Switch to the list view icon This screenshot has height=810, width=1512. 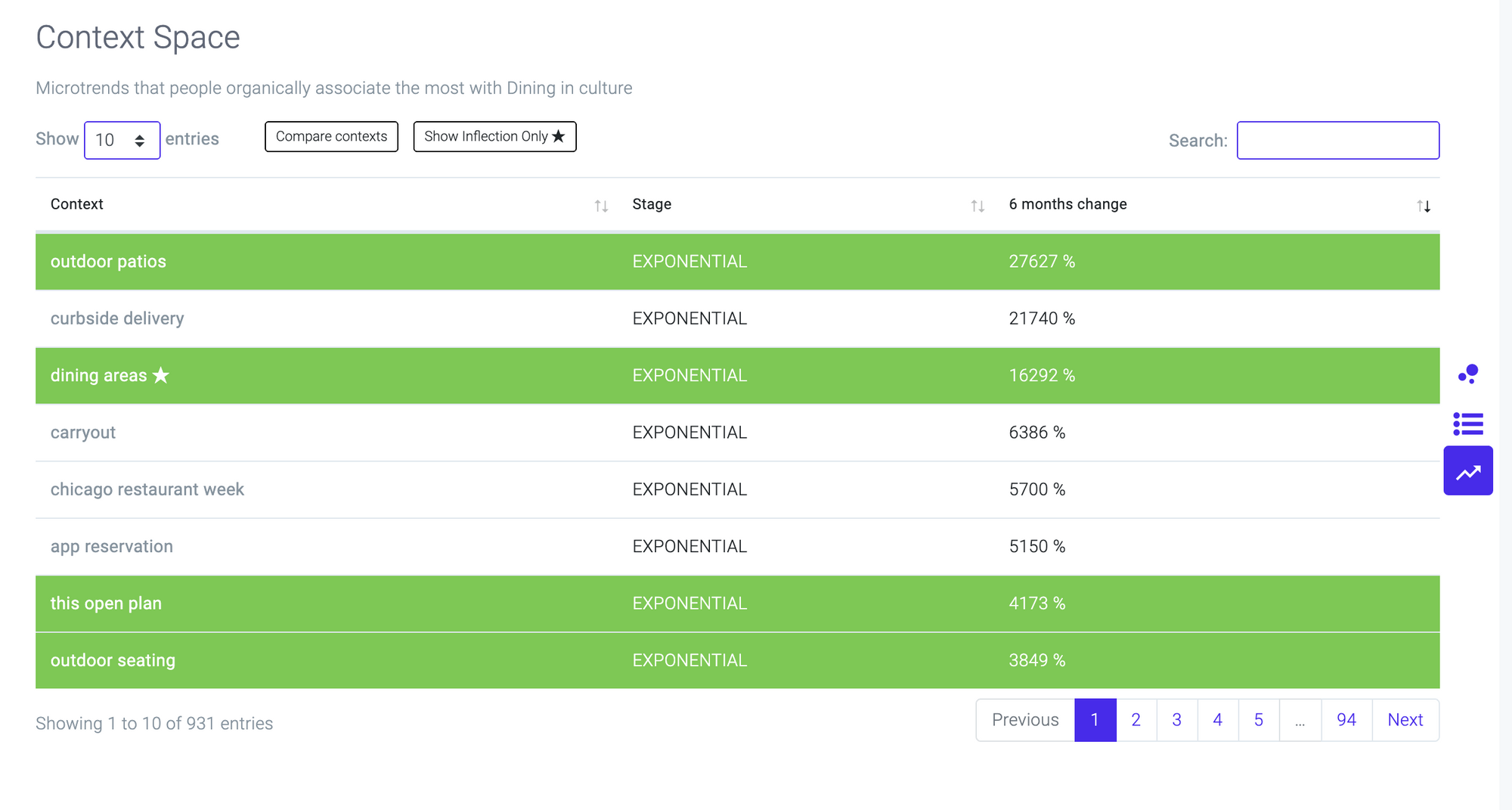tap(1468, 424)
